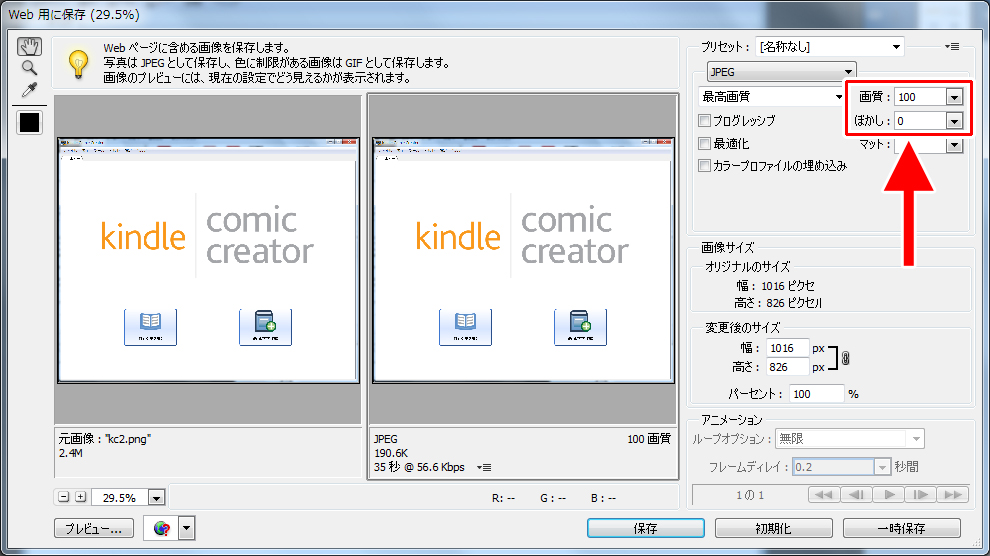Click the プレビュー... button
Viewport: 990px width, 556px height.
[x=94, y=528]
